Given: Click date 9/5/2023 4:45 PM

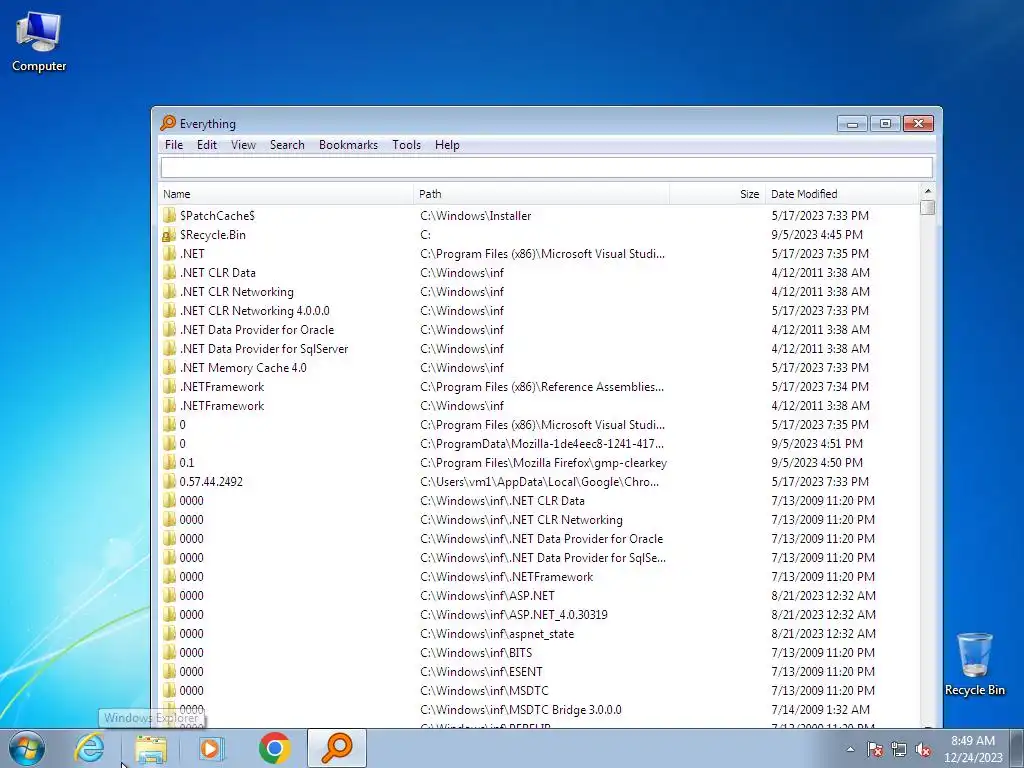Looking at the screenshot, I should (x=817, y=234).
